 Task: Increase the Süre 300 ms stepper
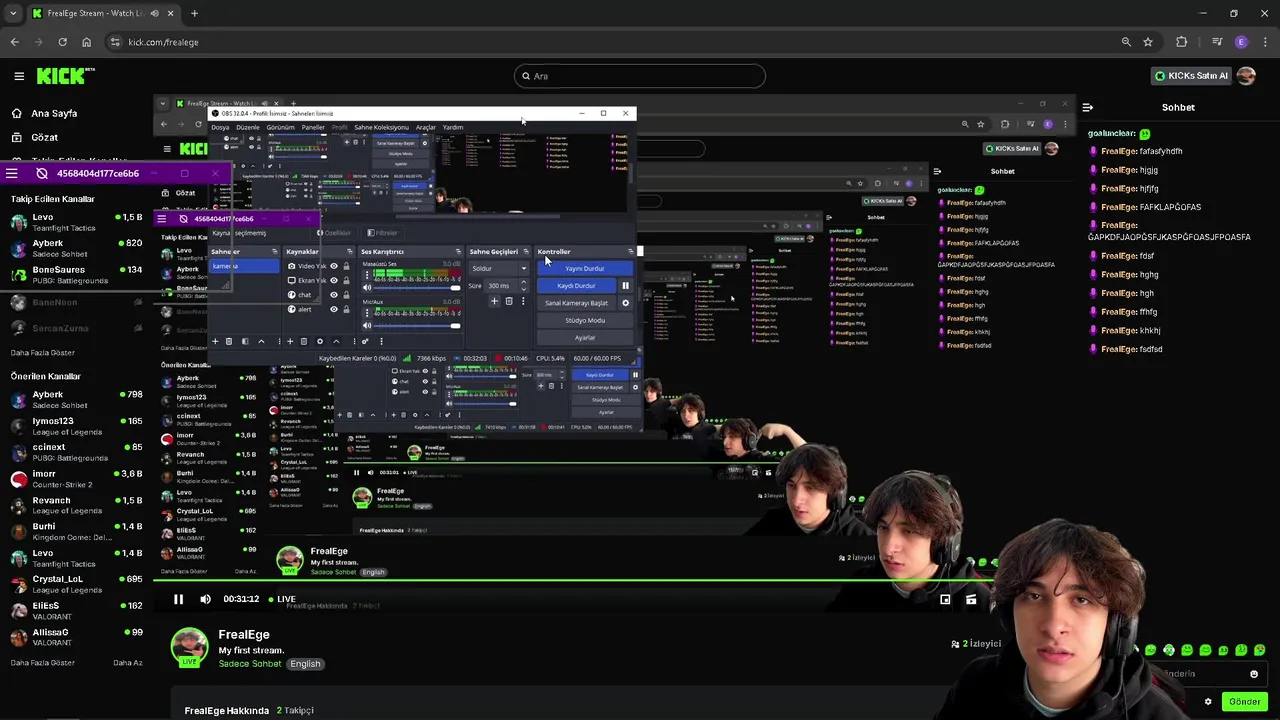tap(523, 282)
